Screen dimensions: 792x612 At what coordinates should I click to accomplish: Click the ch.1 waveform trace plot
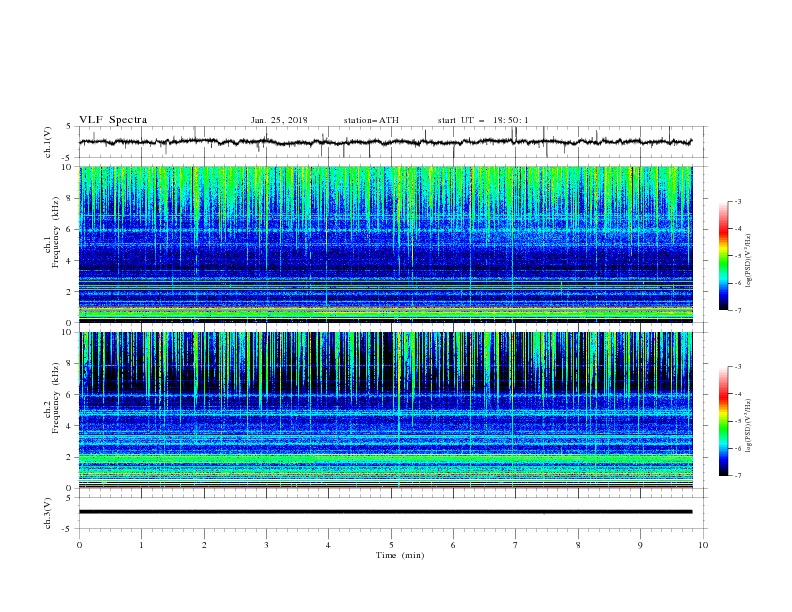(385, 142)
